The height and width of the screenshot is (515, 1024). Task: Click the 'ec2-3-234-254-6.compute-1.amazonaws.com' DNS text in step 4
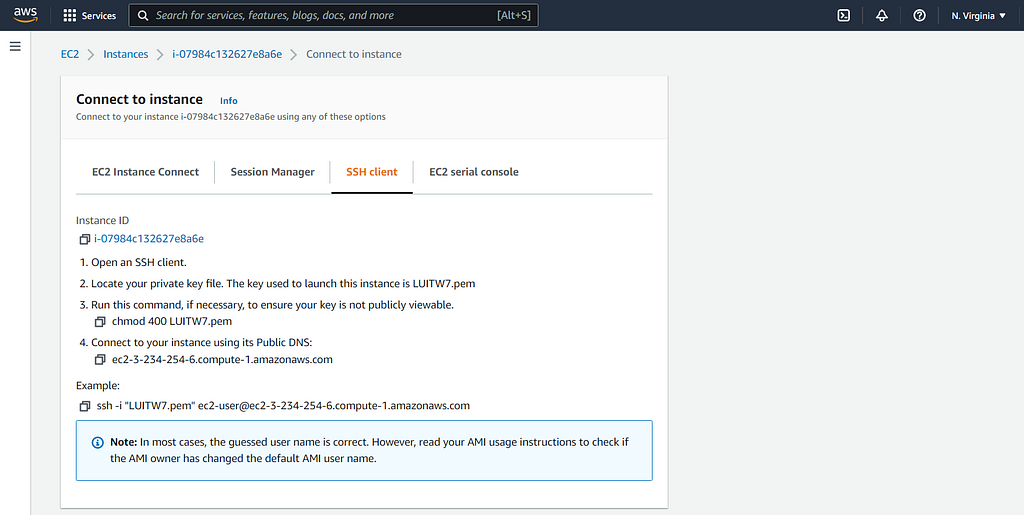click(x=222, y=359)
